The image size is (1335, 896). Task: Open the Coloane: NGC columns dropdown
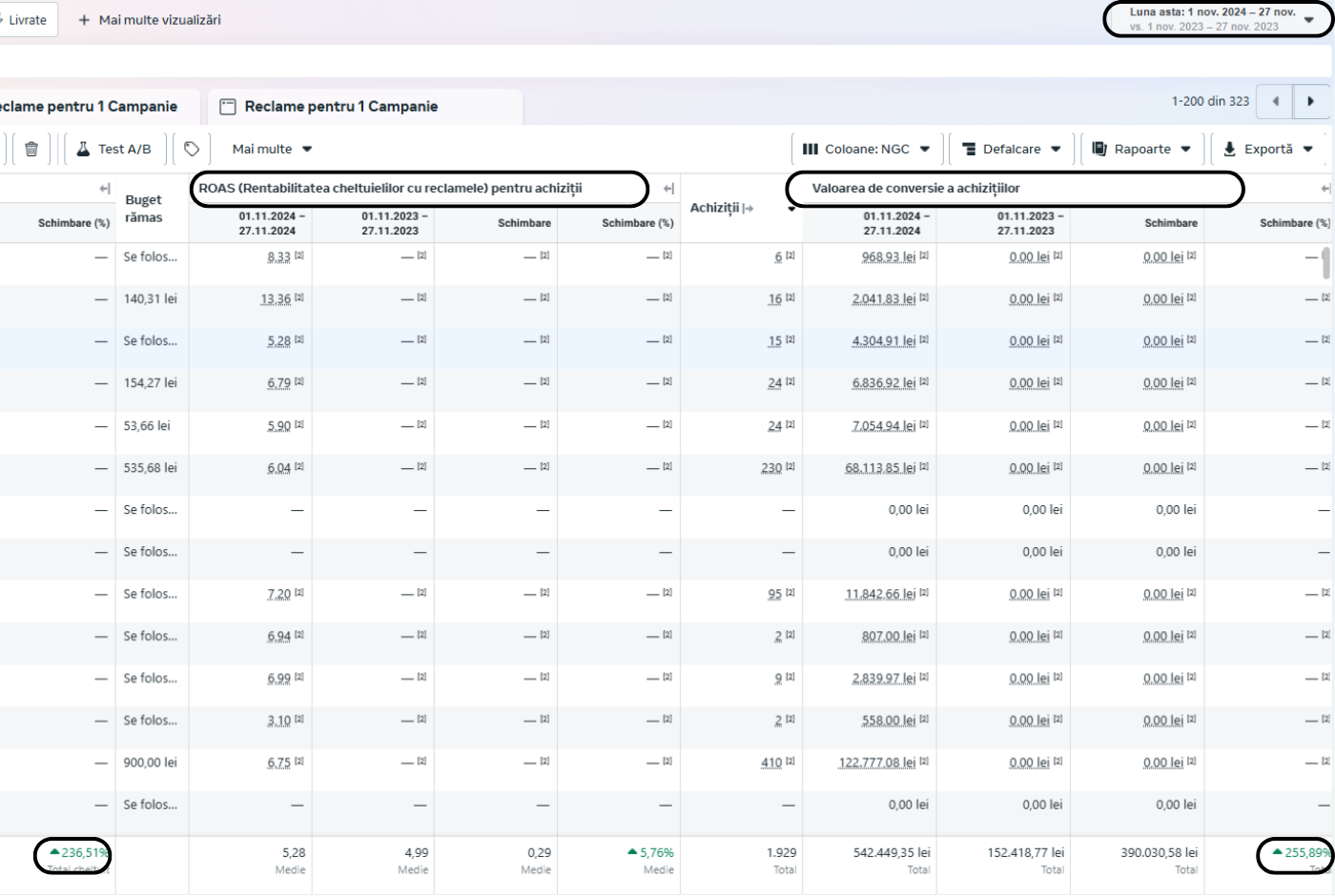(x=867, y=149)
